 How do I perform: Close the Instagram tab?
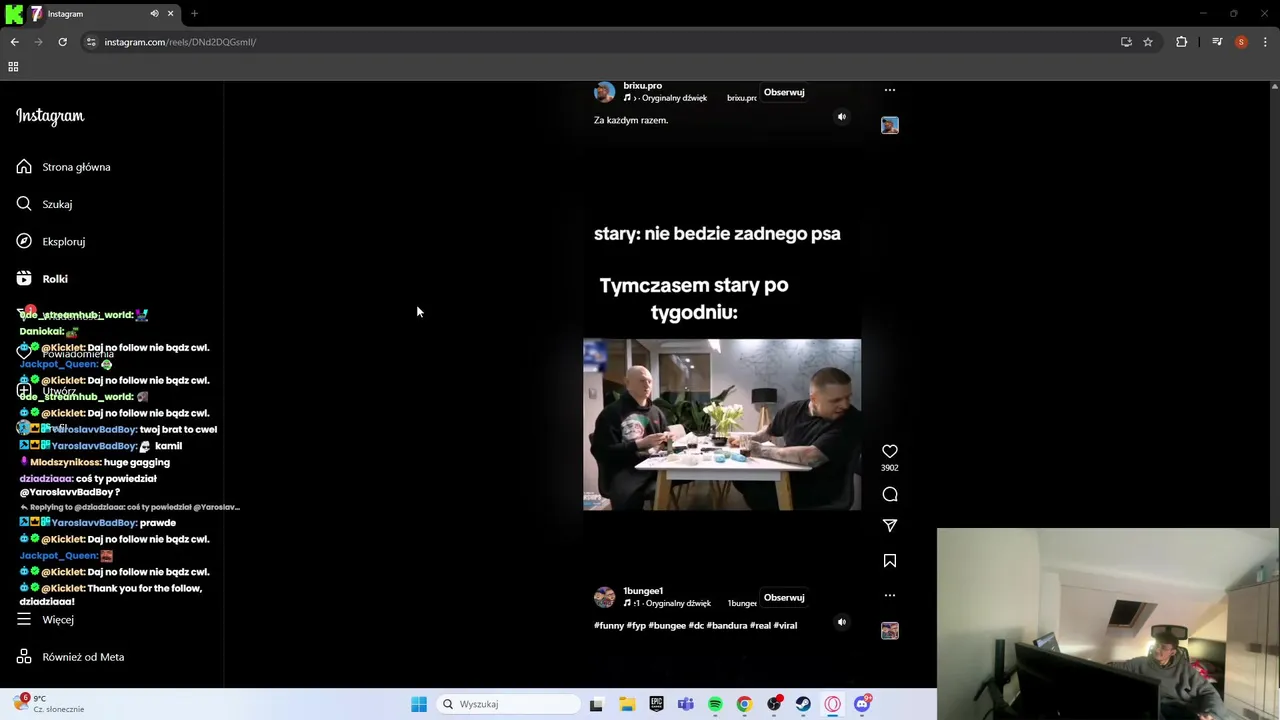click(x=170, y=14)
